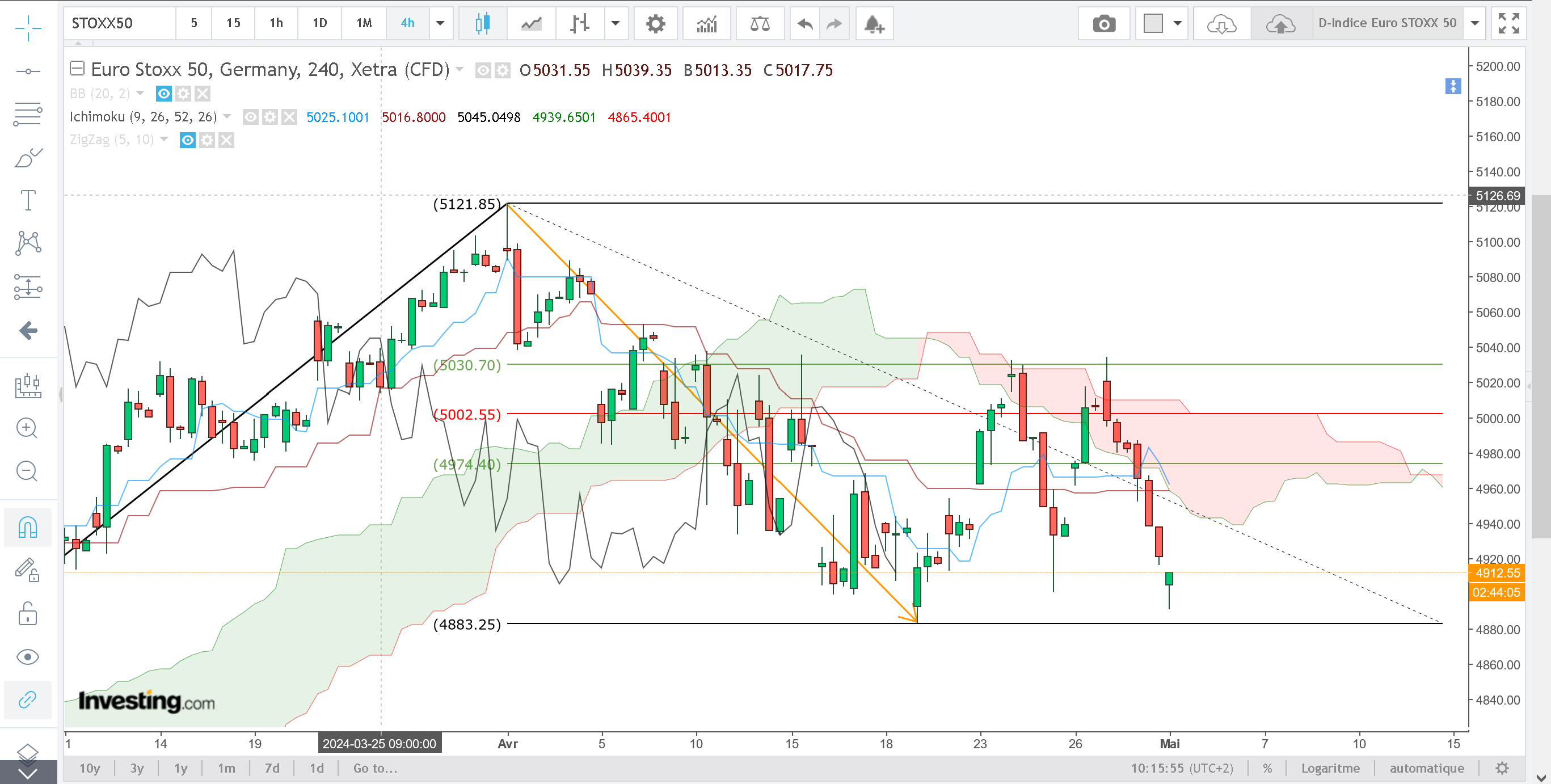Undo the last chart action
Viewport: 1551px width, 784px height.
click(x=805, y=23)
